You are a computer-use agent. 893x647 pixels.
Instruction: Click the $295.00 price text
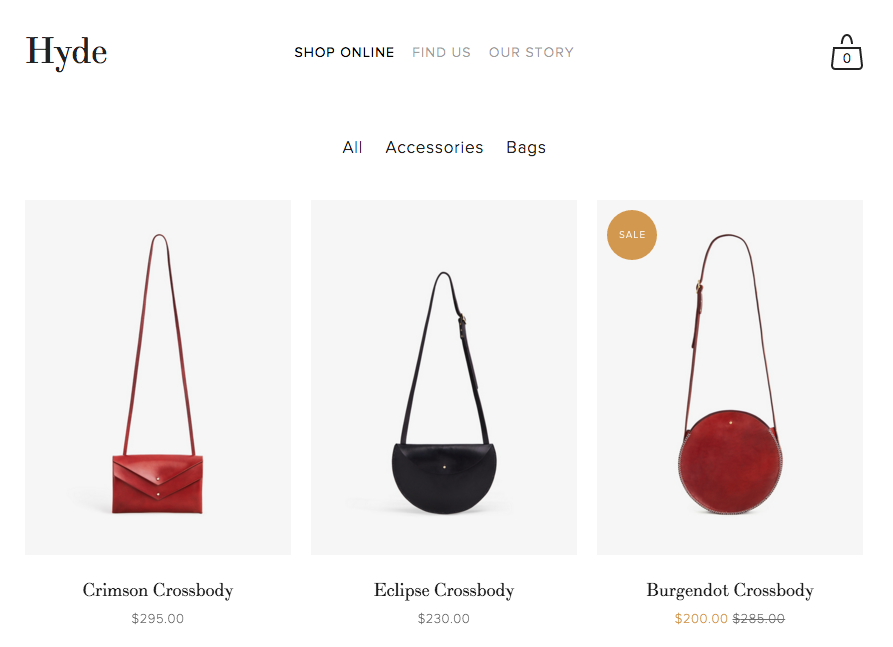pyautogui.click(x=158, y=619)
